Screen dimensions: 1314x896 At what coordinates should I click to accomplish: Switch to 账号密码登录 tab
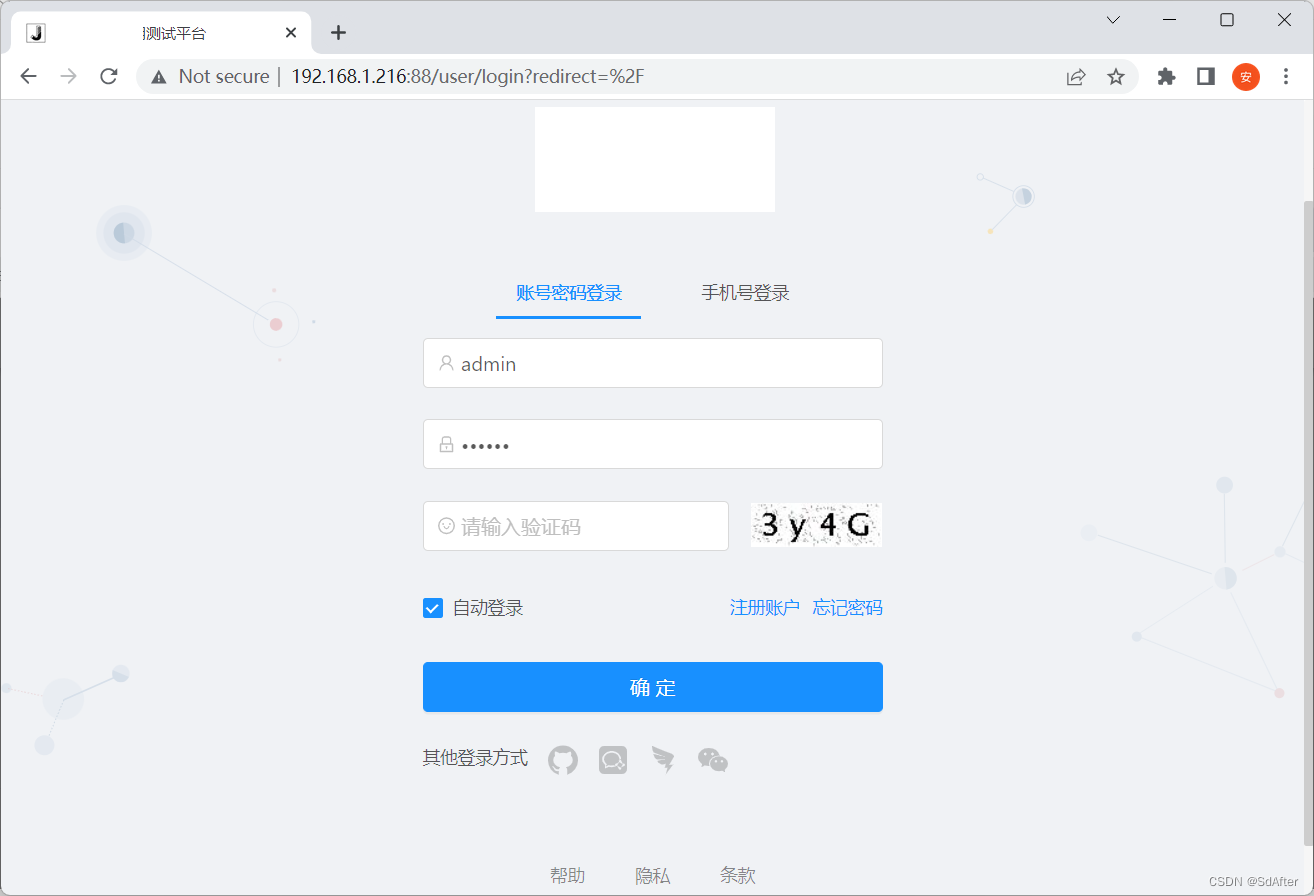pos(569,293)
